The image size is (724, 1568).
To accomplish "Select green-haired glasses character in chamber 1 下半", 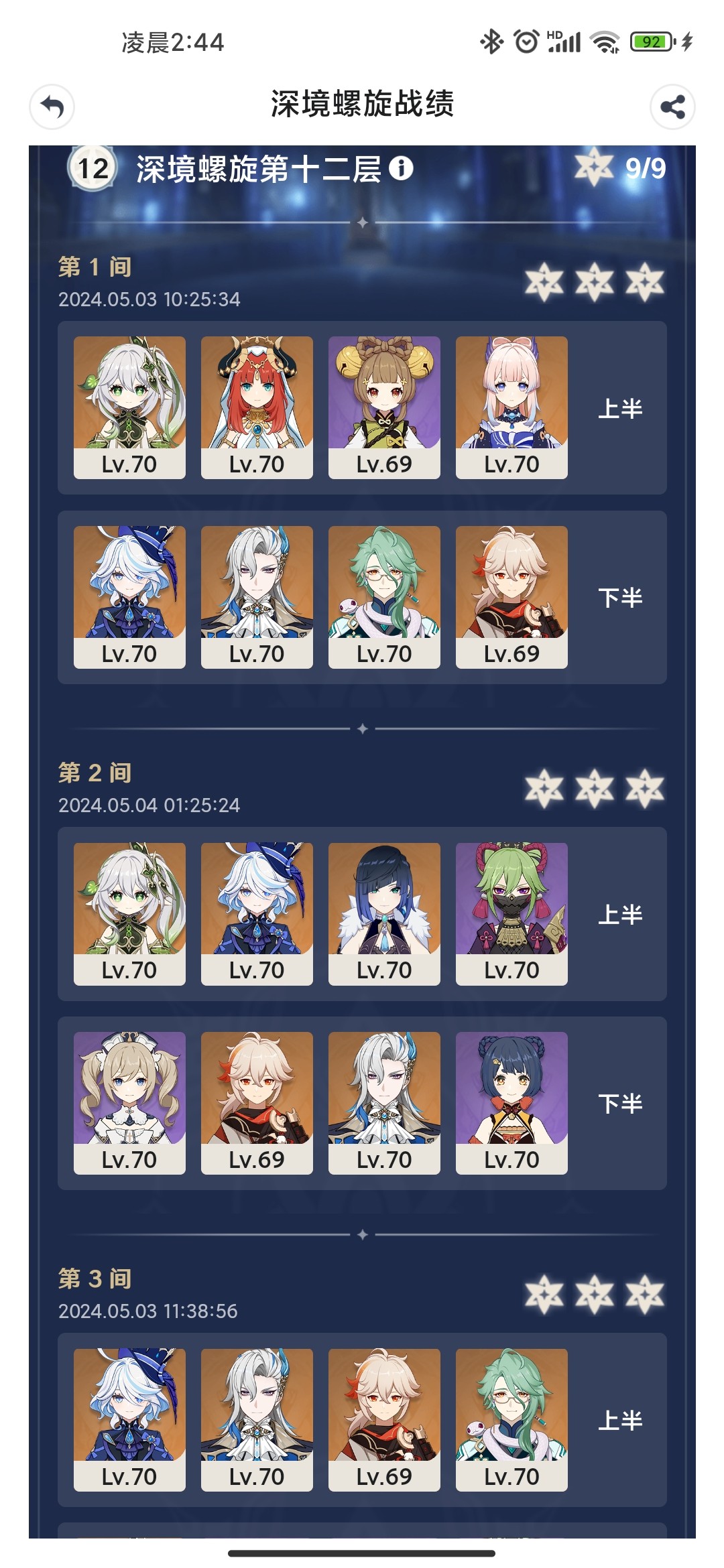I will (384, 597).
